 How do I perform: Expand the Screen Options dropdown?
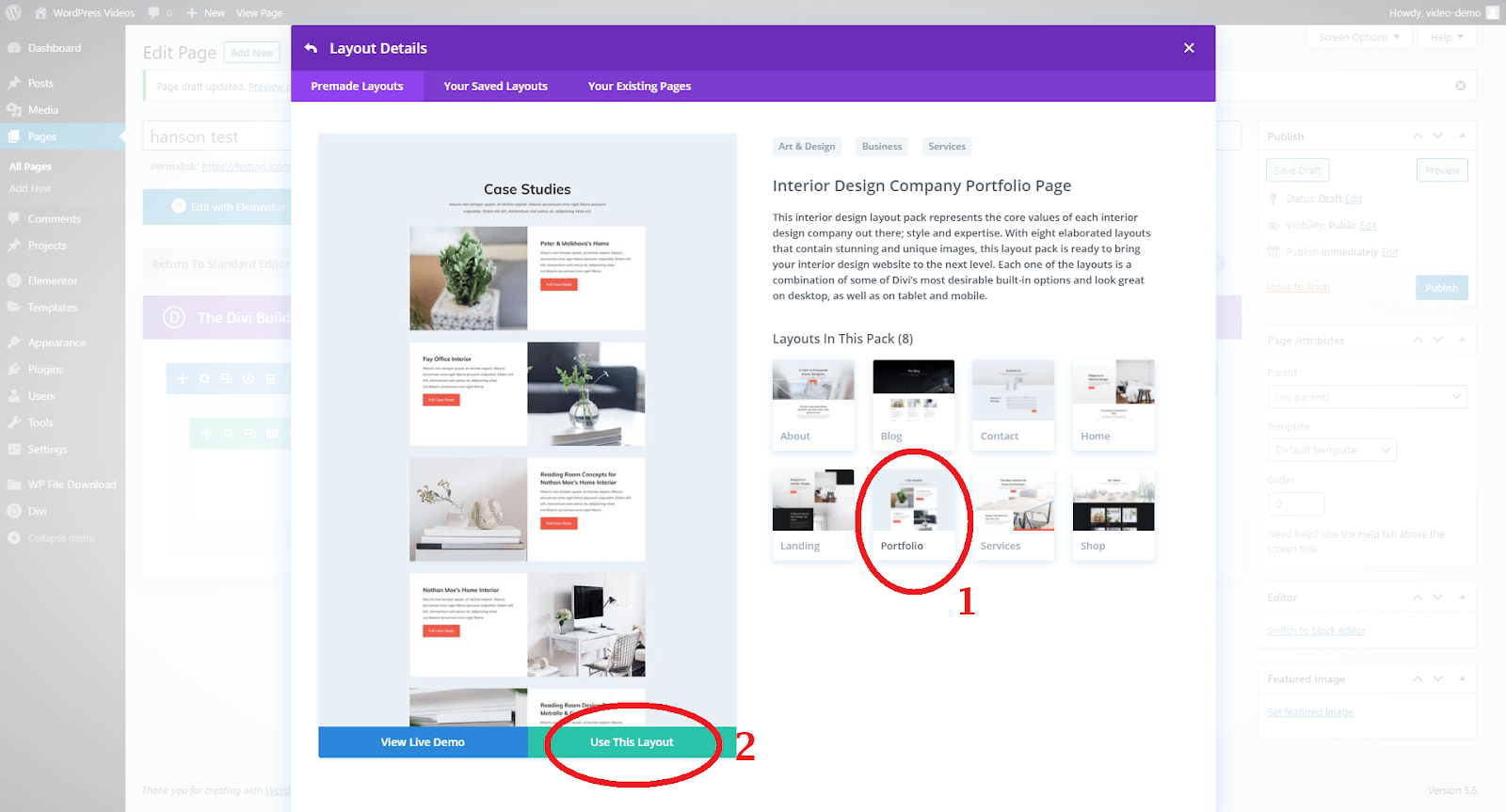(1358, 38)
